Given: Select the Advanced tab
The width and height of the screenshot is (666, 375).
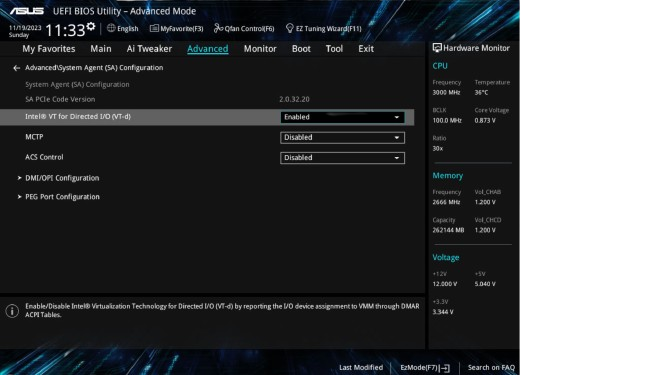Looking at the screenshot, I should (208, 49).
